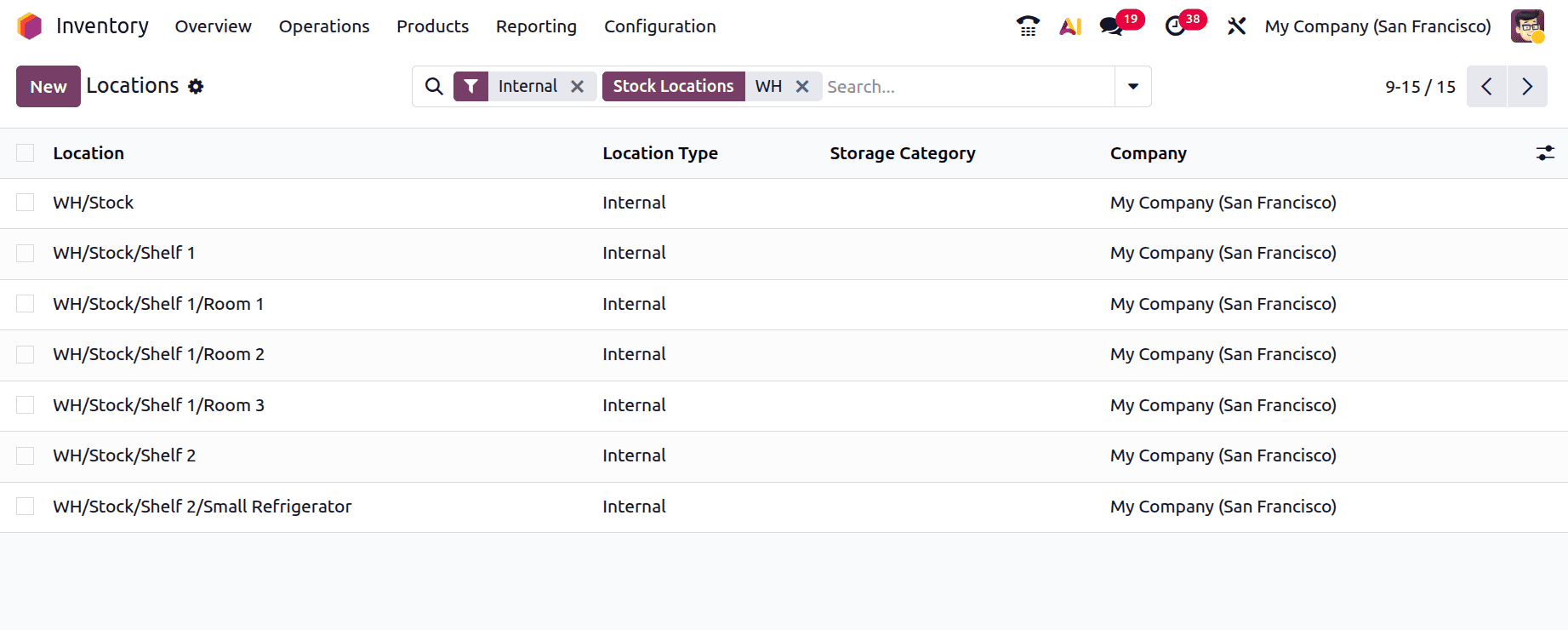1568x630 pixels.
Task: Open the column adjustment settings icon
Action: coord(1545,153)
